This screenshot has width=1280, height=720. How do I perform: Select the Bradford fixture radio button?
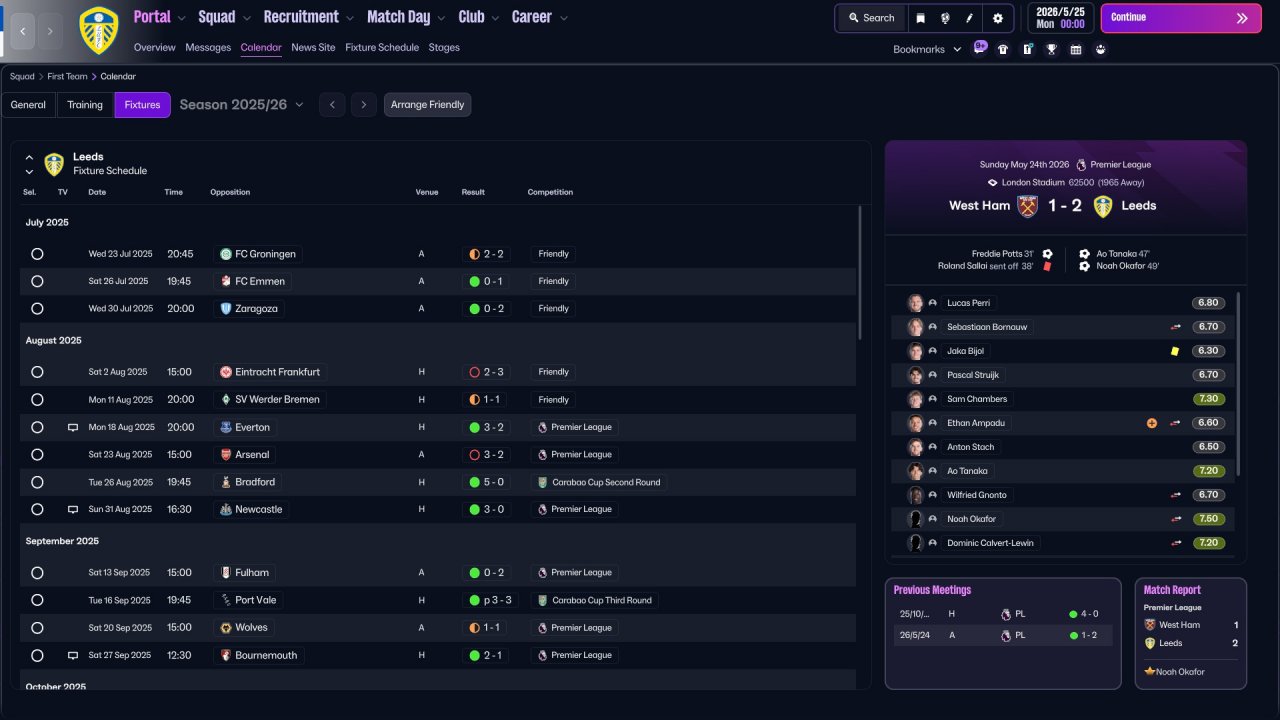click(x=37, y=482)
